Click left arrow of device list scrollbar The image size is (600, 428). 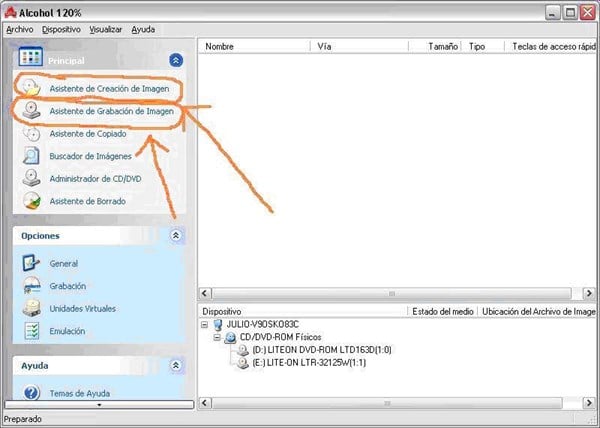(x=204, y=403)
